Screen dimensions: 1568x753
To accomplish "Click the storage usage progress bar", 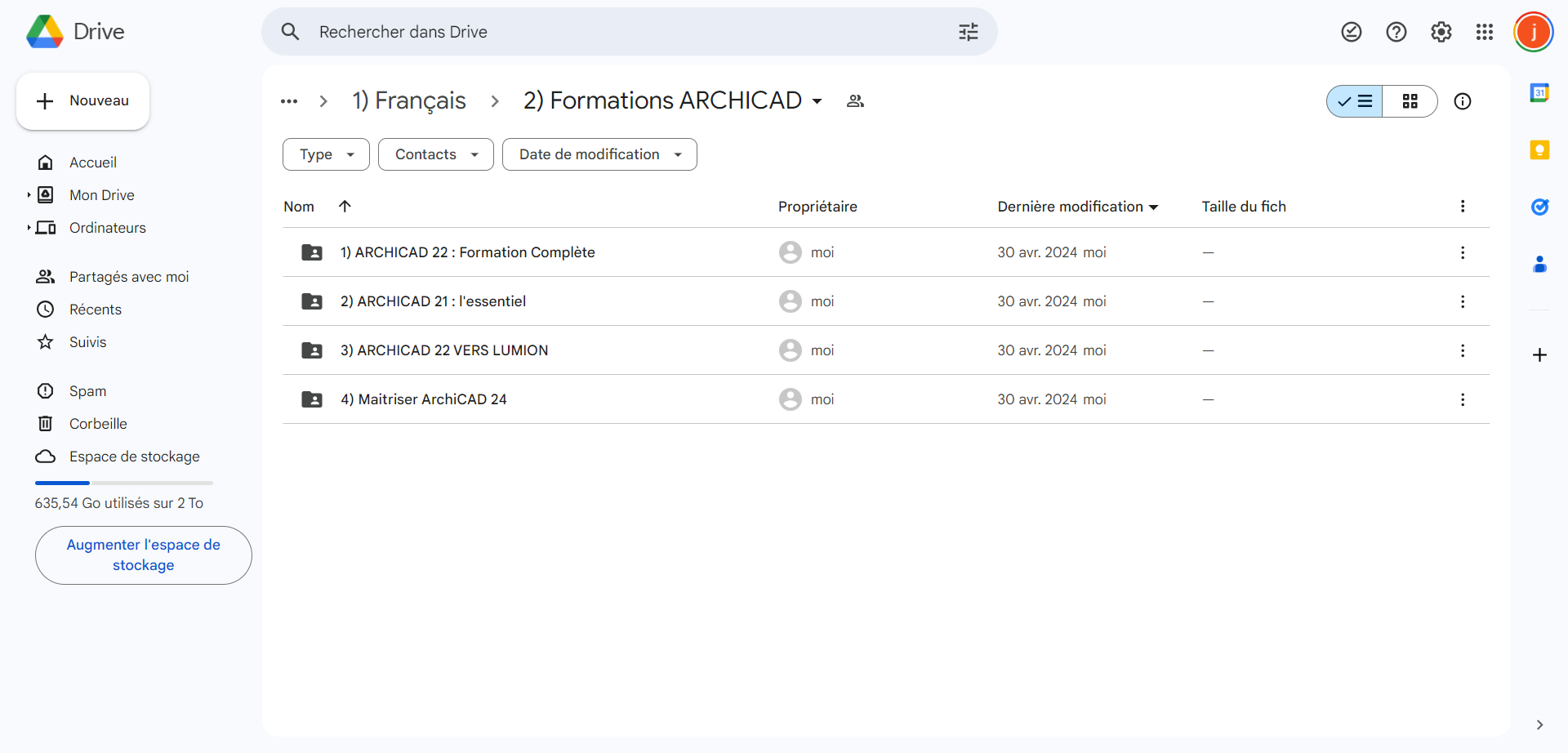I will [124, 483].
